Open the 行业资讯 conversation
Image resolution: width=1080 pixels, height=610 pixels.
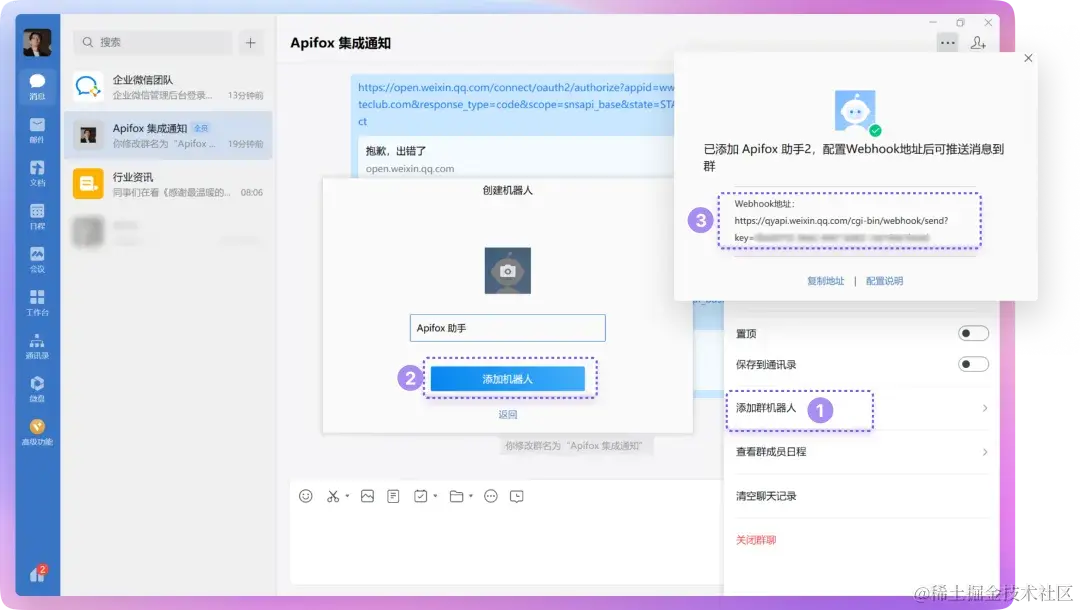click(168, 184)
